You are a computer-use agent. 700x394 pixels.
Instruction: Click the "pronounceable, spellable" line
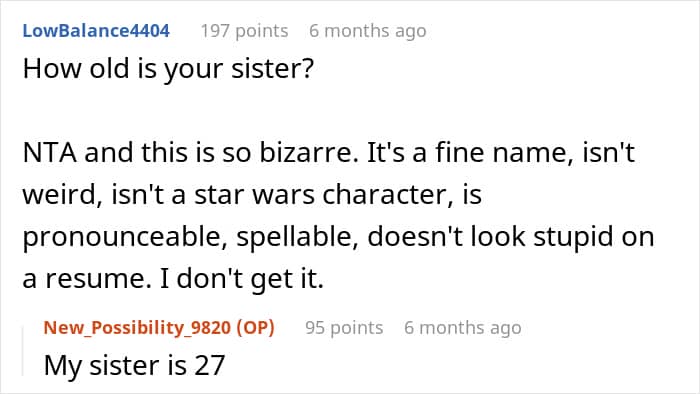(191, 236)
